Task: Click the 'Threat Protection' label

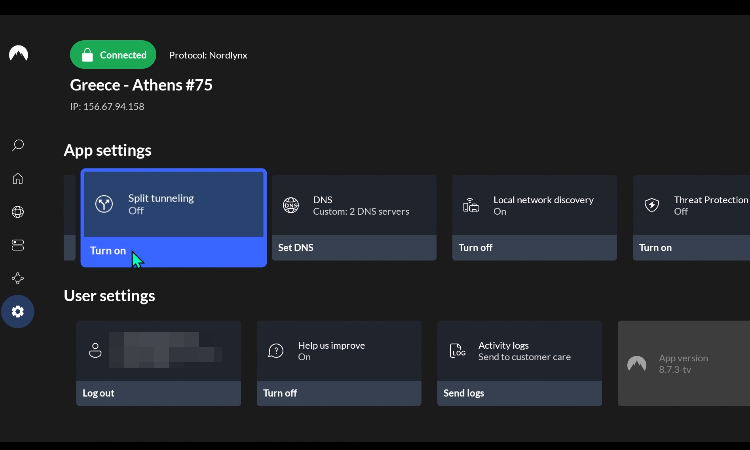Action: (711, 199)
